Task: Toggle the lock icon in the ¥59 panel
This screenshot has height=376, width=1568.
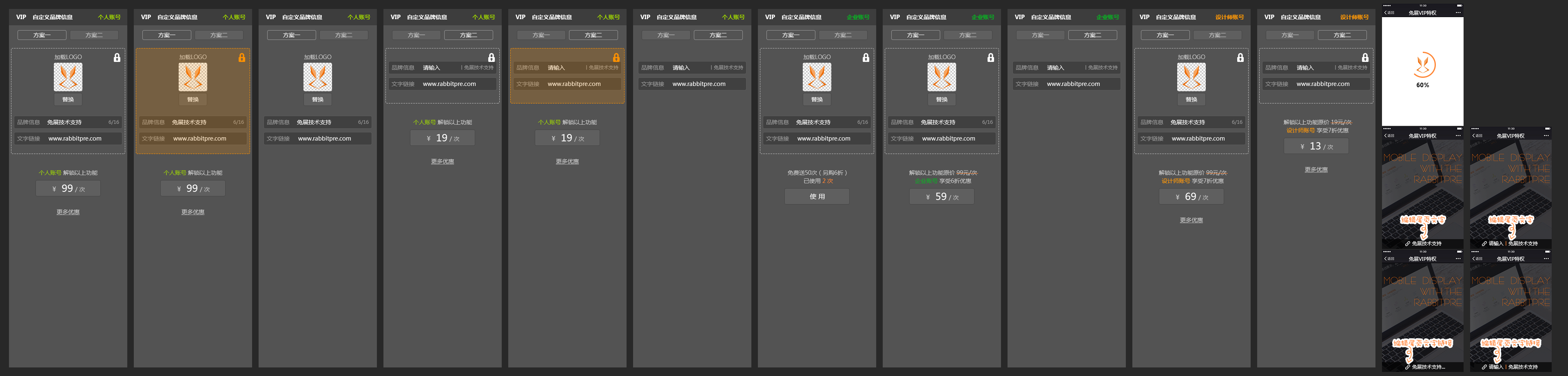Action: pos(990,58)
